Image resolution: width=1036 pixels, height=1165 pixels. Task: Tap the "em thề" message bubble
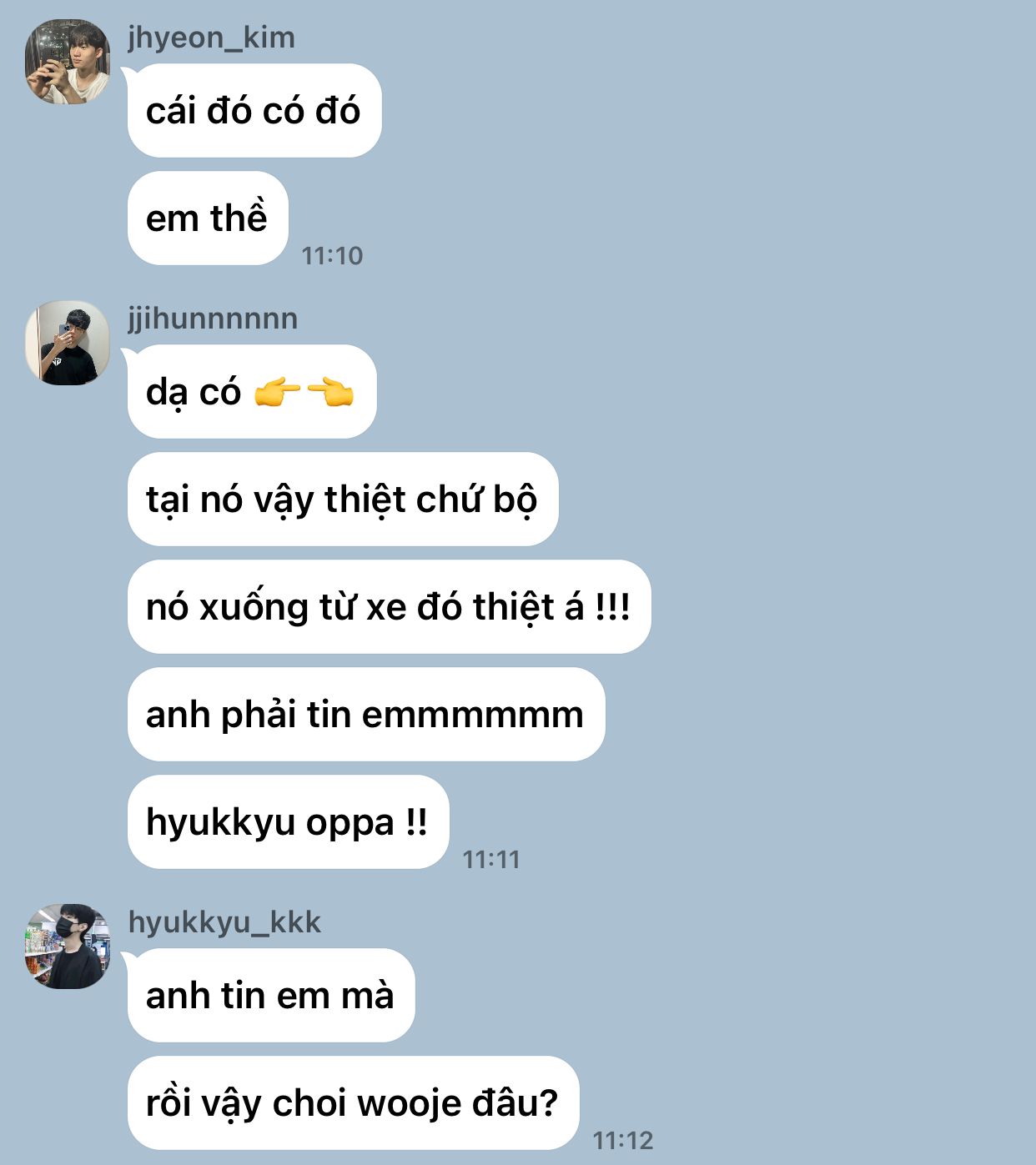[x=208, y=218]
